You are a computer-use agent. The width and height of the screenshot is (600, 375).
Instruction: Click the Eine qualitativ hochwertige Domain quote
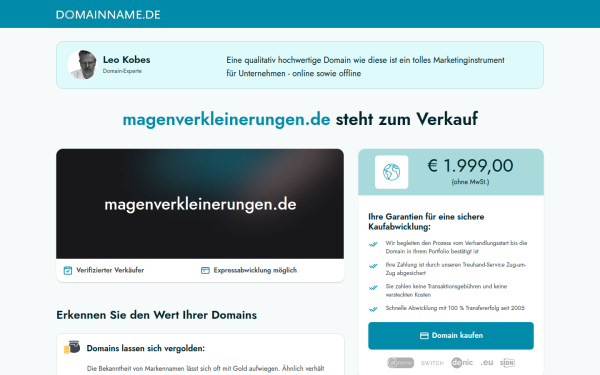[365, 67]
